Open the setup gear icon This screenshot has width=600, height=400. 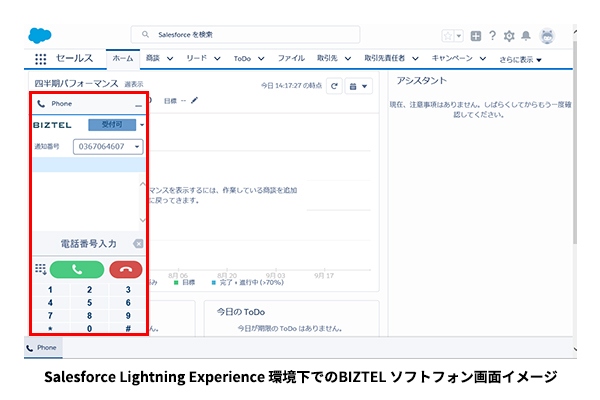coord(509,36)
